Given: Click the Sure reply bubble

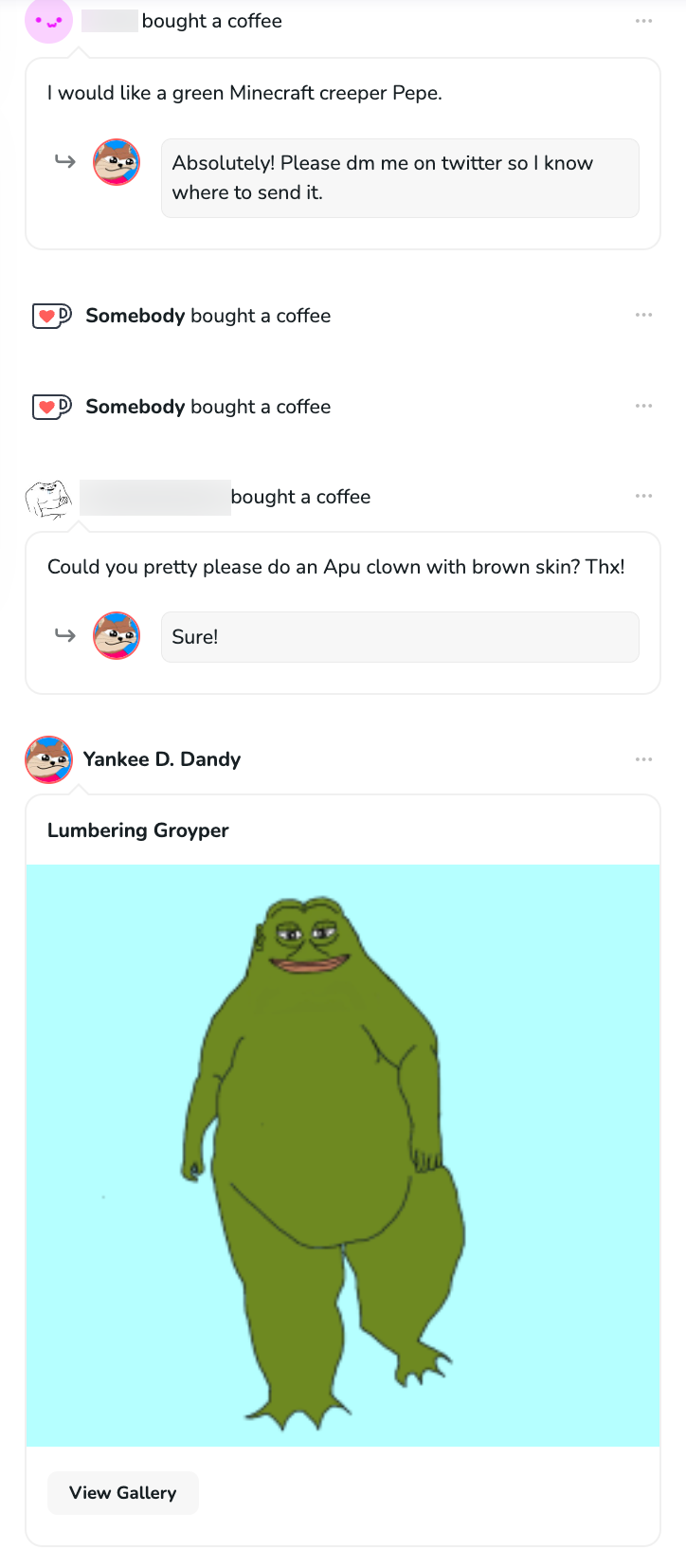Looking at the screenshot, I should pos(402,636).
